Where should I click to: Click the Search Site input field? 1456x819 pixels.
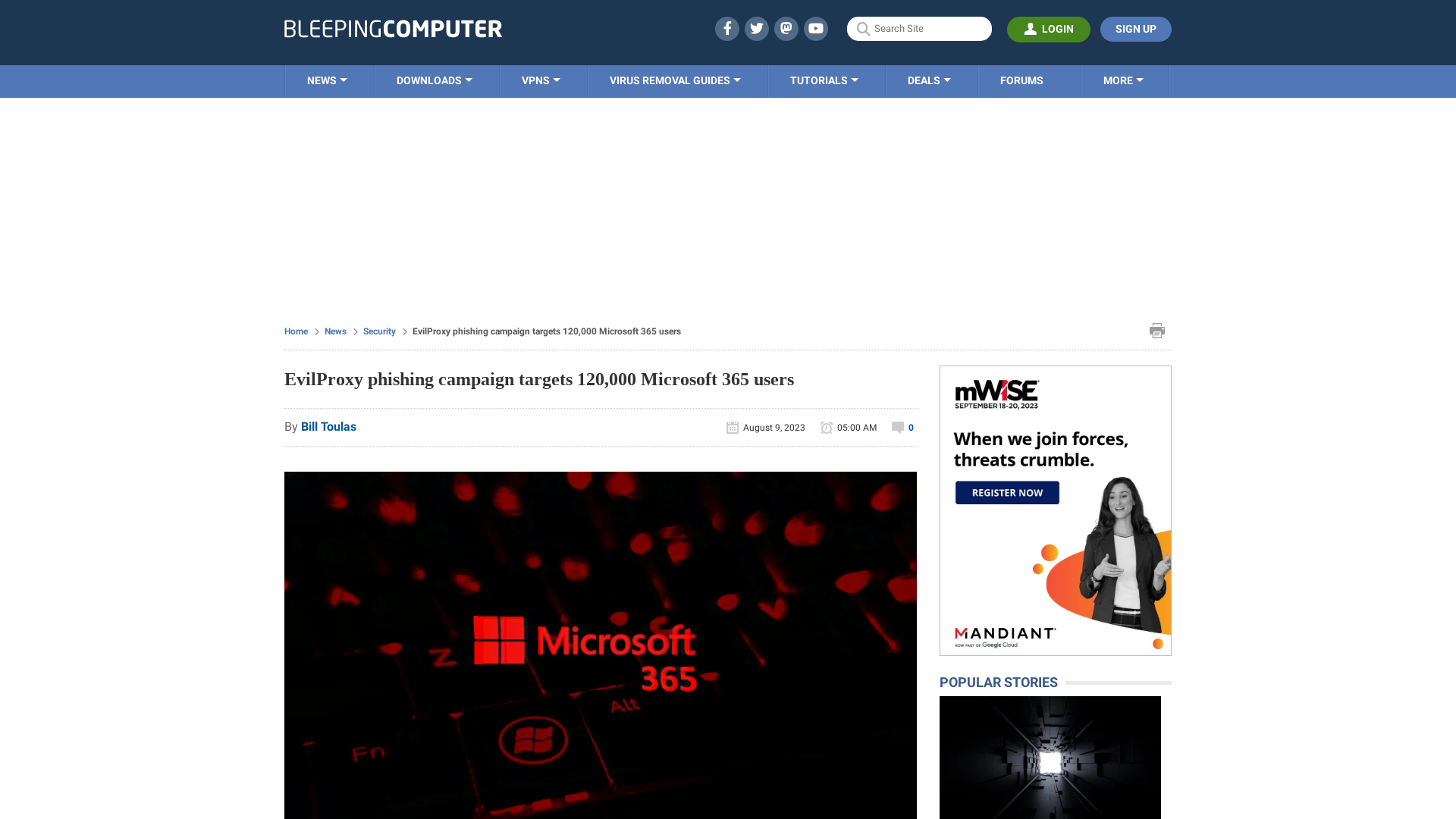tap(919, 28)
